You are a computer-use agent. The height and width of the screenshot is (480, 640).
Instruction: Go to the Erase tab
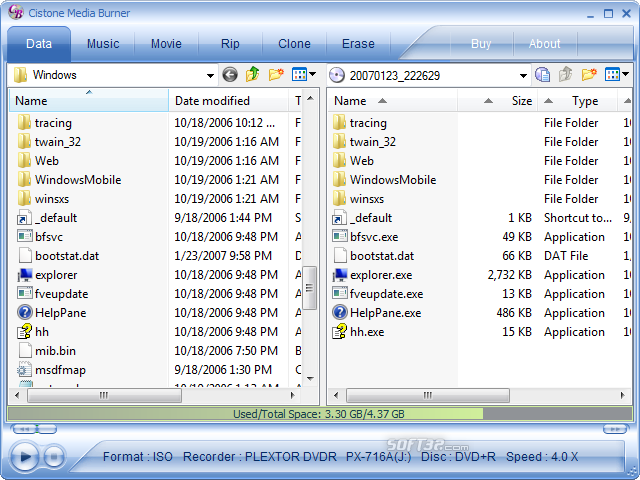click(x=358, y=44)
